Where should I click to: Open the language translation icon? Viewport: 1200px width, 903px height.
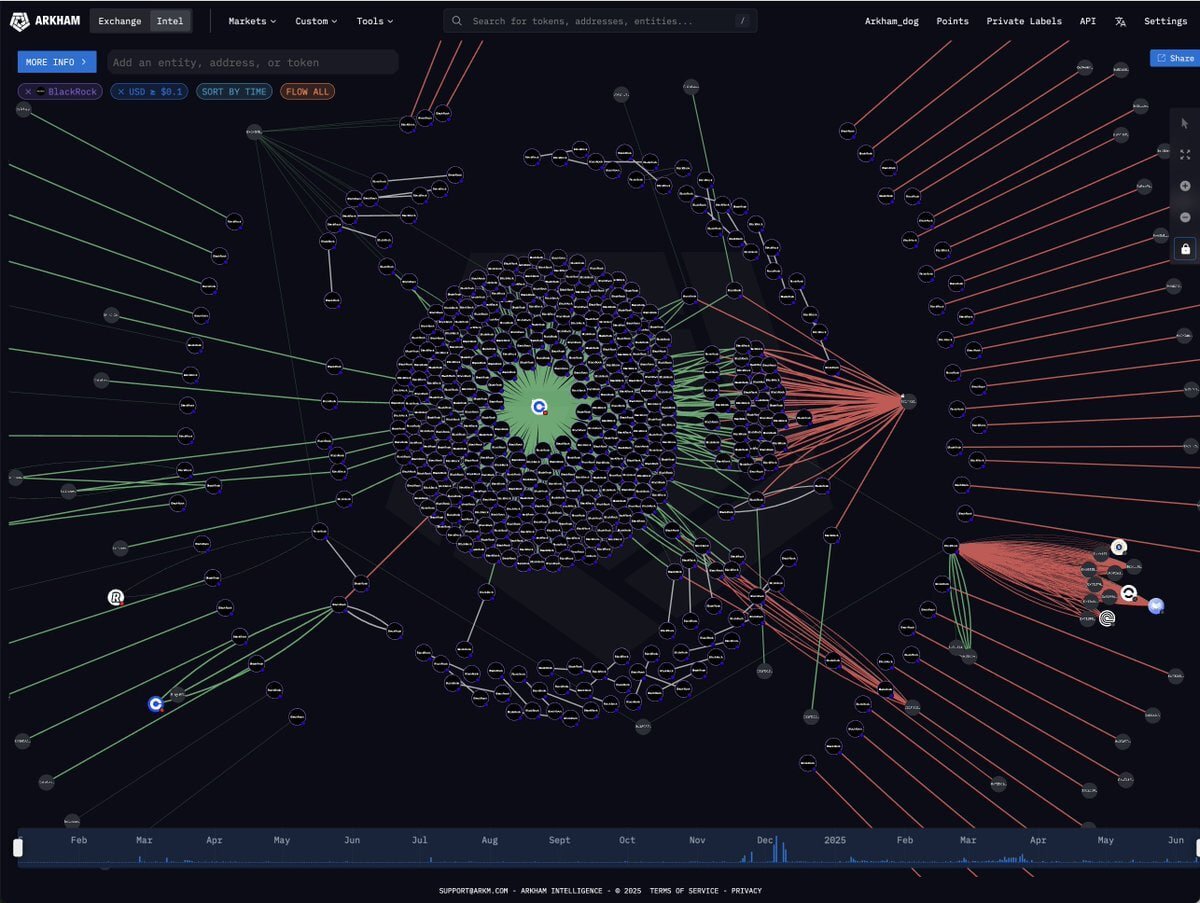(1120, 21)
